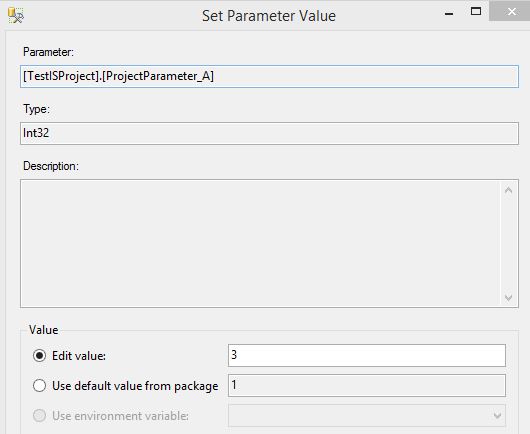Click the Value group box heading
The height and width of the screenshot is (434, 530).
[43, 330]
